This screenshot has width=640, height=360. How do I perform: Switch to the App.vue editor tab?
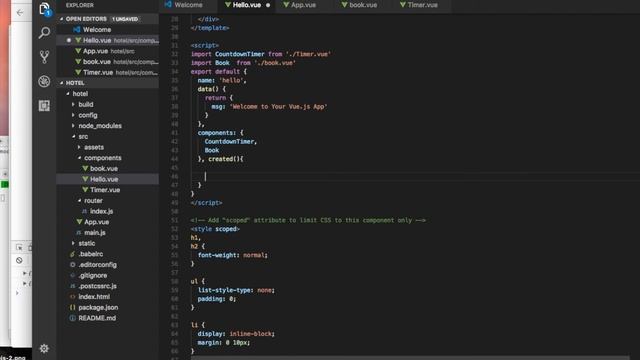pyautogui.click(x=303, y=5)
